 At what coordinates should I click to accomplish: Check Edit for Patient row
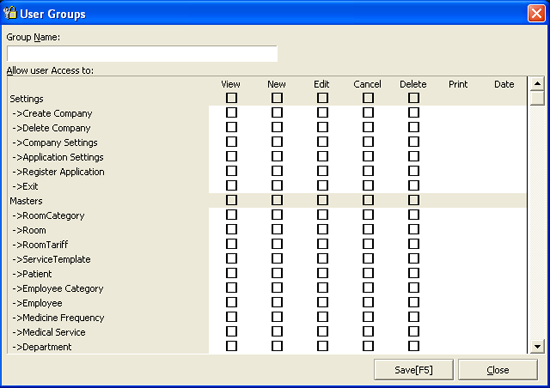click(323, 273)
